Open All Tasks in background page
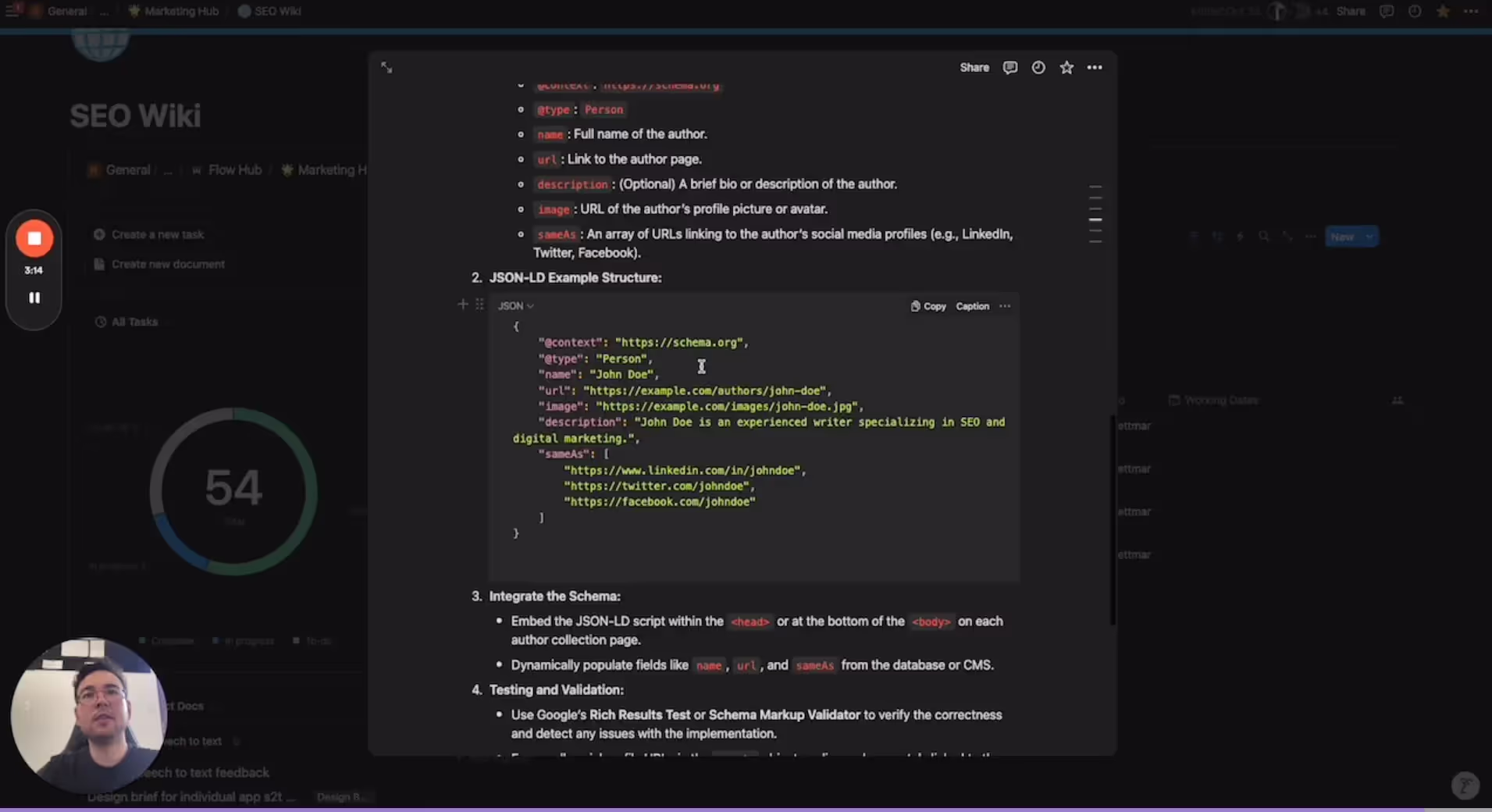The width and height of the screenshot is (1492, 812). click(x=126, y=322)
